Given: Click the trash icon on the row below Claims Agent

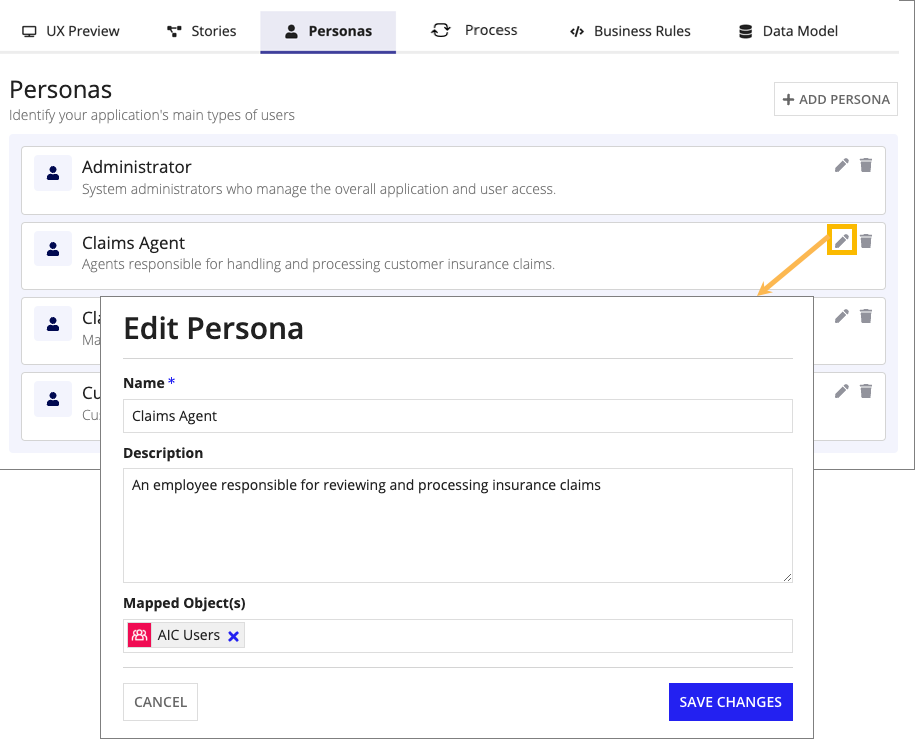Looking at the screenshot, I should tap(866, 316).
